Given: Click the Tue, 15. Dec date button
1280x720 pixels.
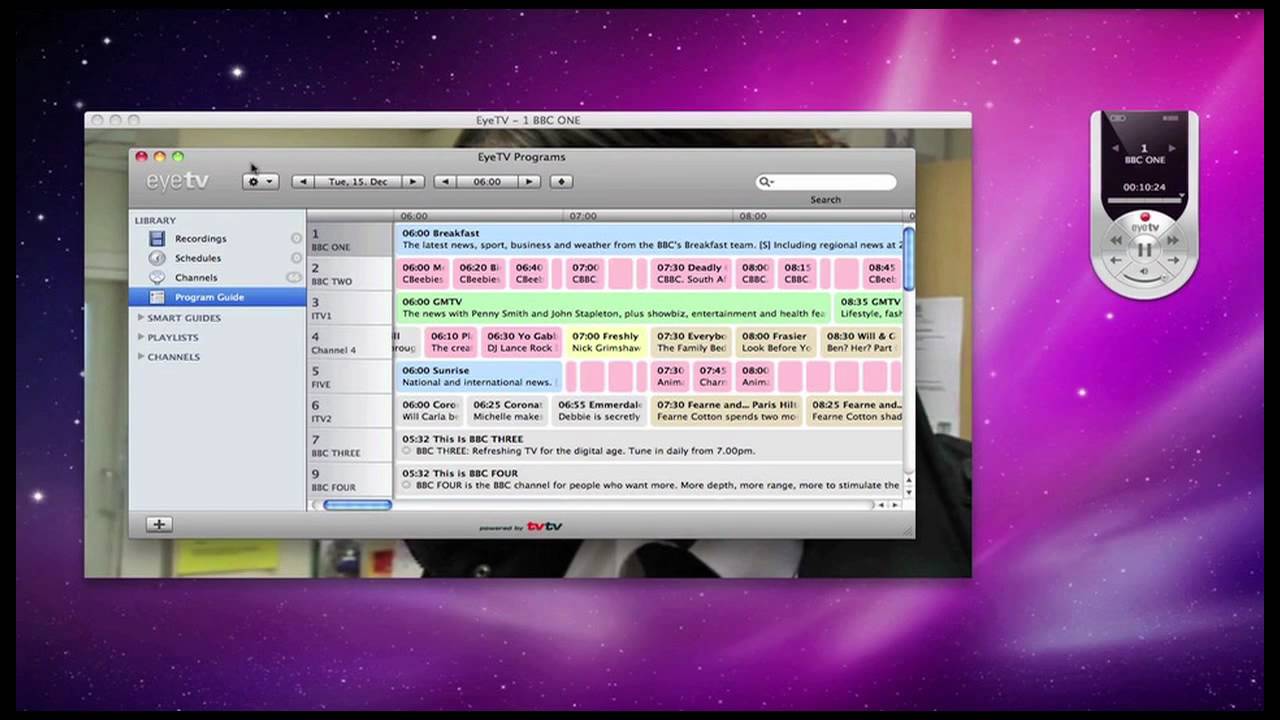Looking at the screenshot, I should [x=358, y=182].
